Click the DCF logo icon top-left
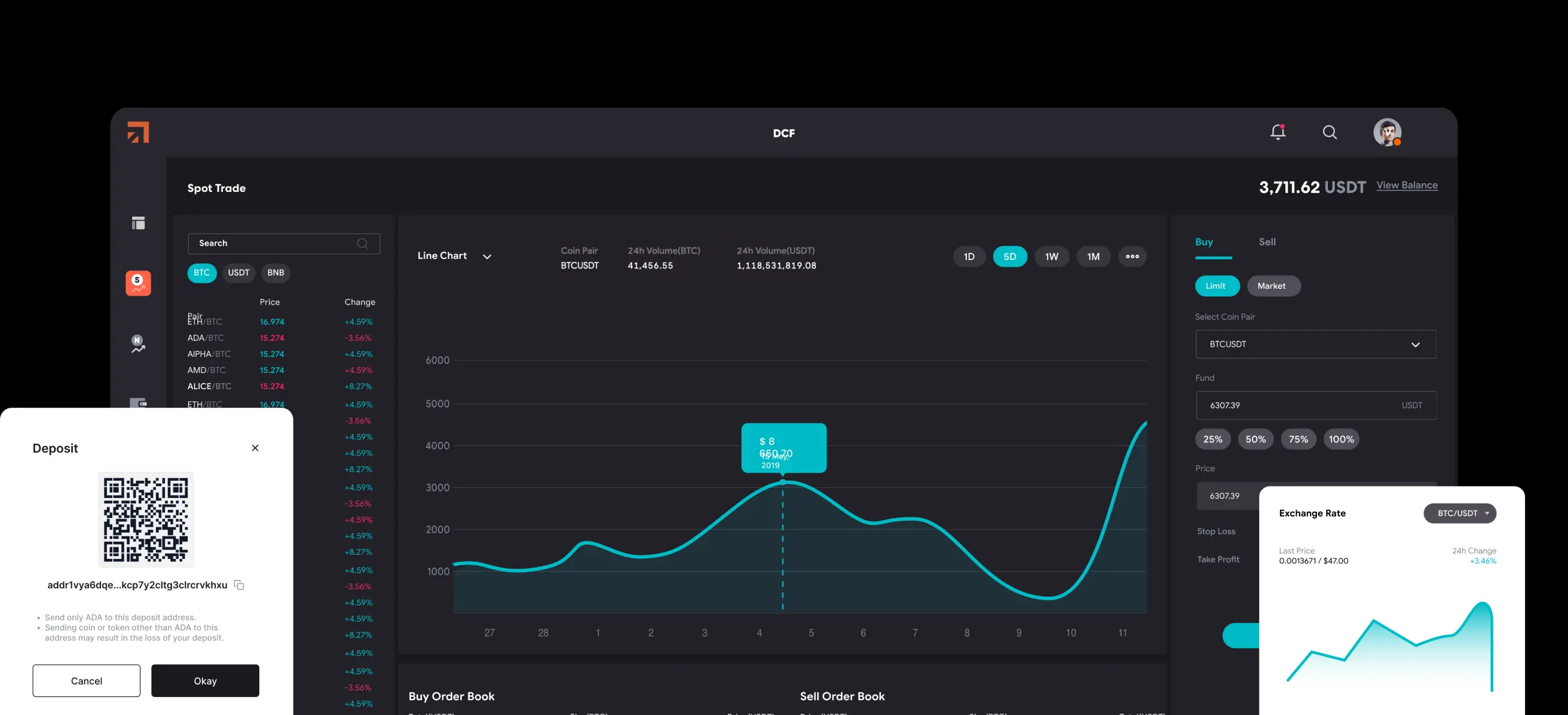 coord(139,131)
